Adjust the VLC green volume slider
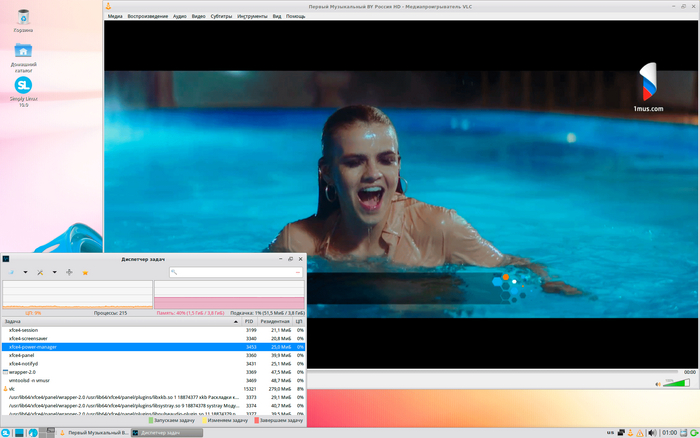 pos(680,382)
